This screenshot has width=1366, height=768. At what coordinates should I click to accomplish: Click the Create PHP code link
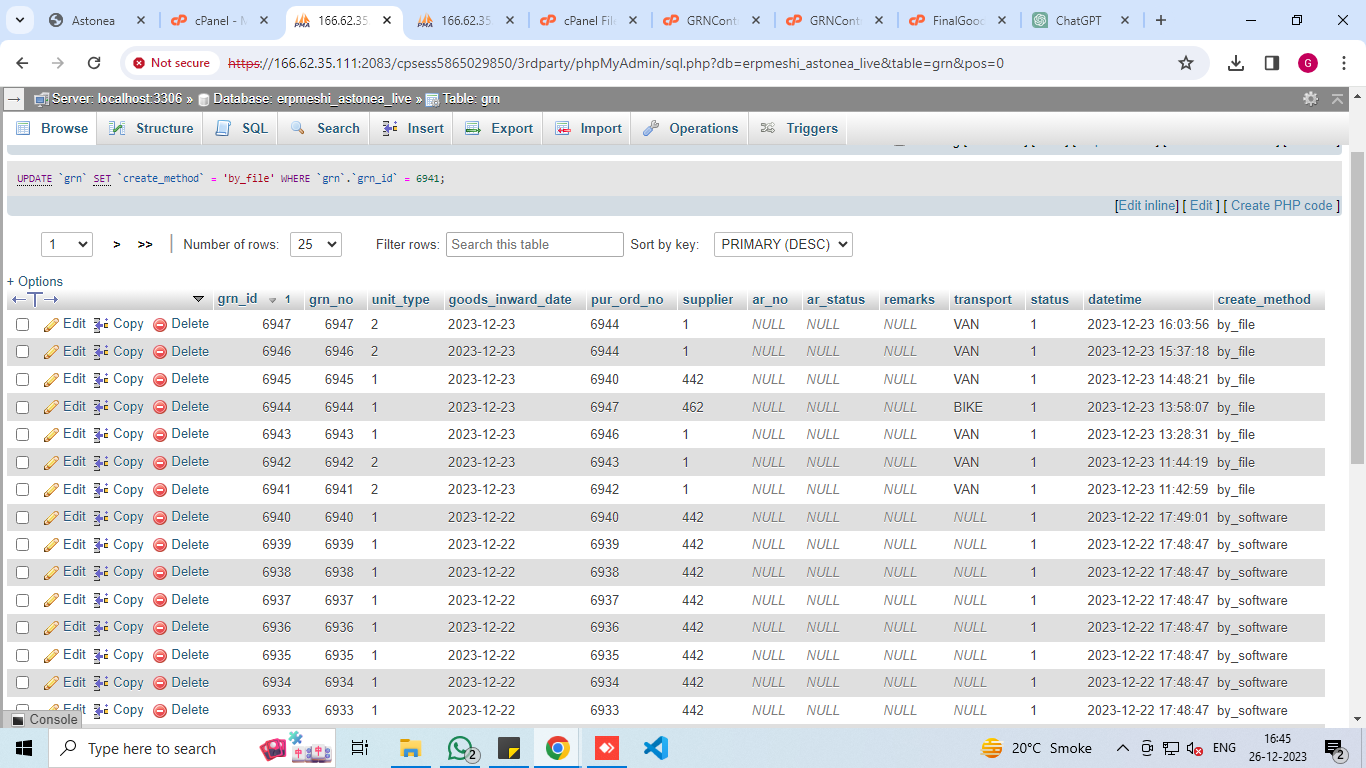(1281, 205)
